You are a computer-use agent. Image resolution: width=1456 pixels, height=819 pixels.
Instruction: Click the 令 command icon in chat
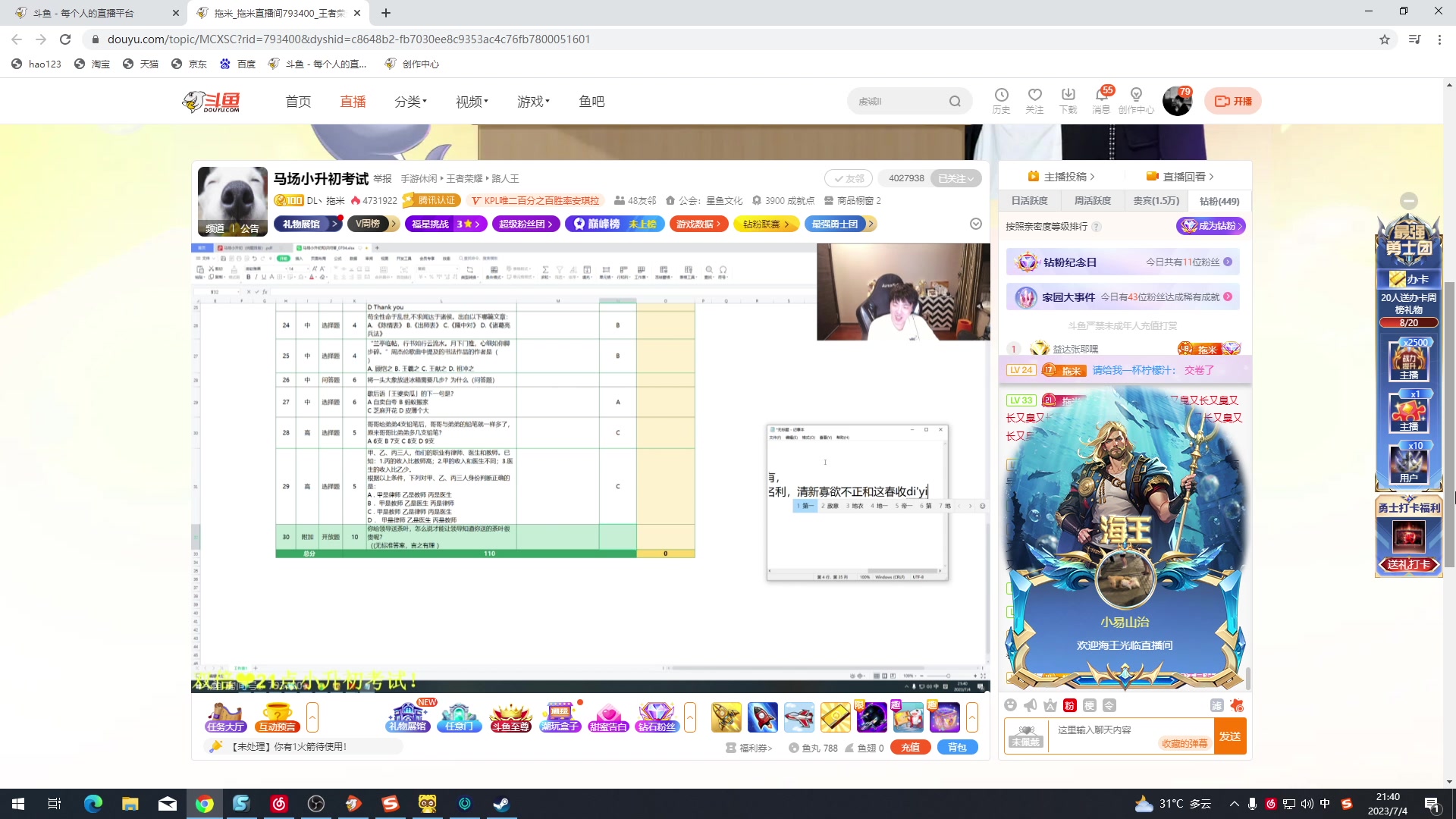(x=1109, y=705)
